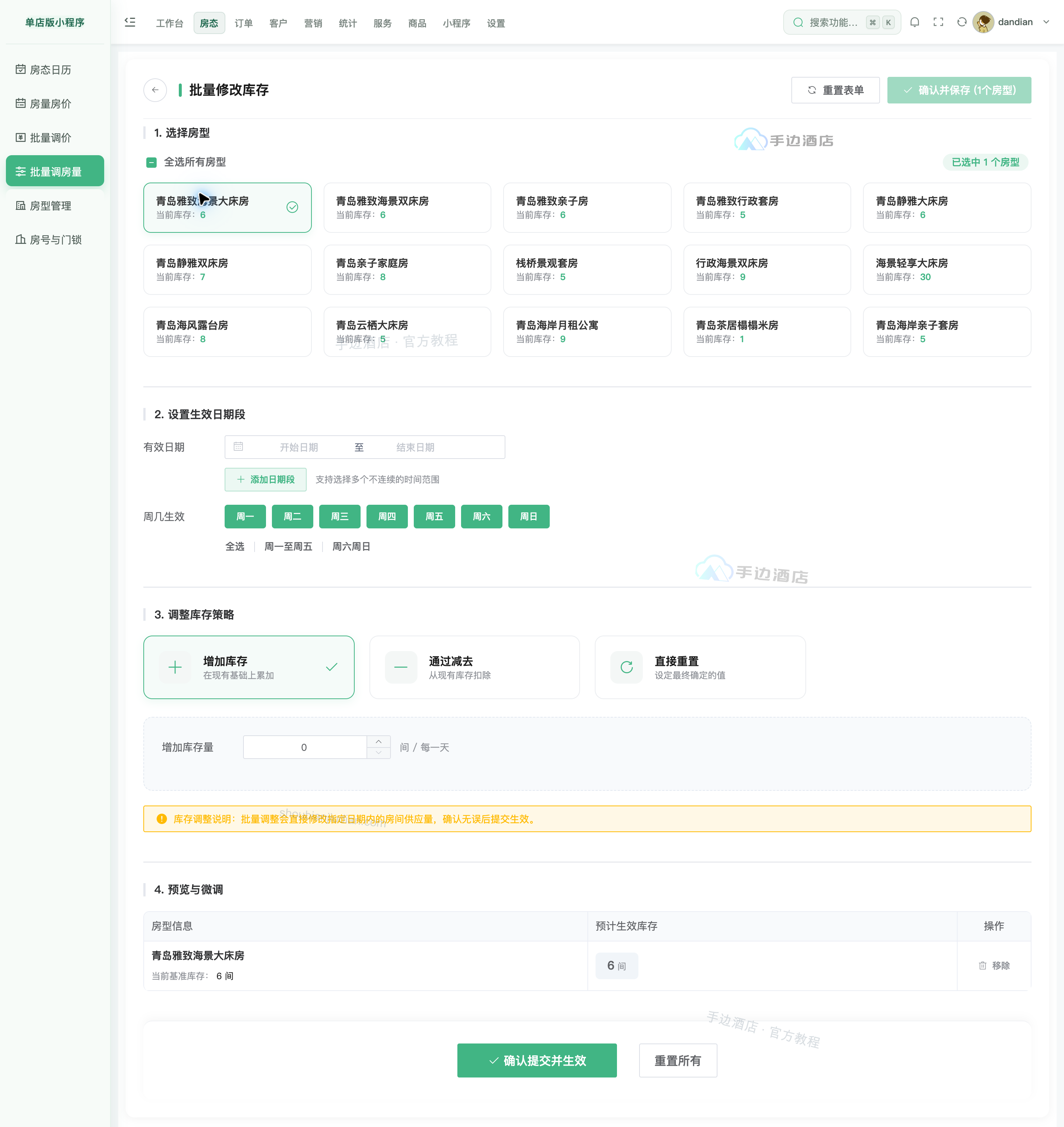The image size is (1064, 1127).
Task: Switch to 工作台 top menu
Action: 170,23
